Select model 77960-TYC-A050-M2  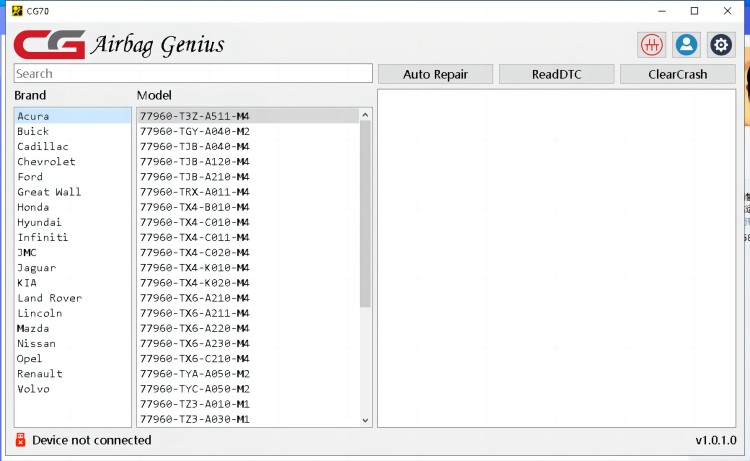(x=248, y=389)
